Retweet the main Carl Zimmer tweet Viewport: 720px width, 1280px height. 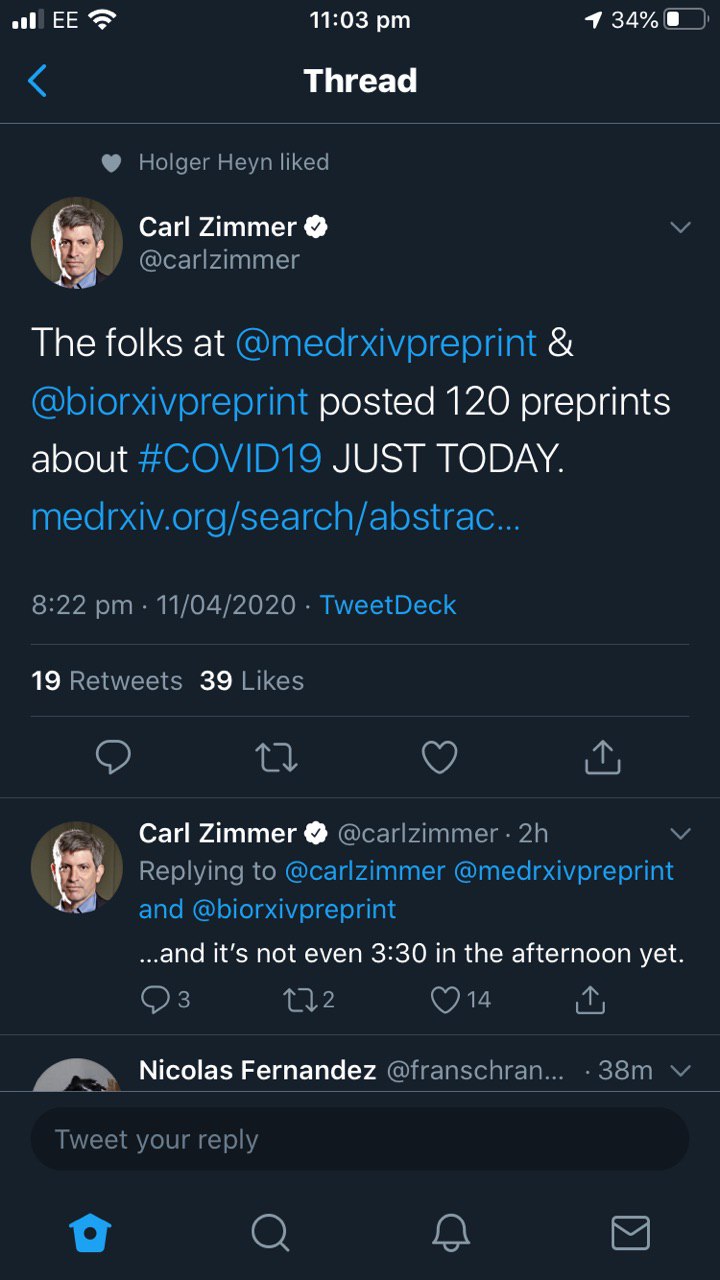click(x=276, y=757)
